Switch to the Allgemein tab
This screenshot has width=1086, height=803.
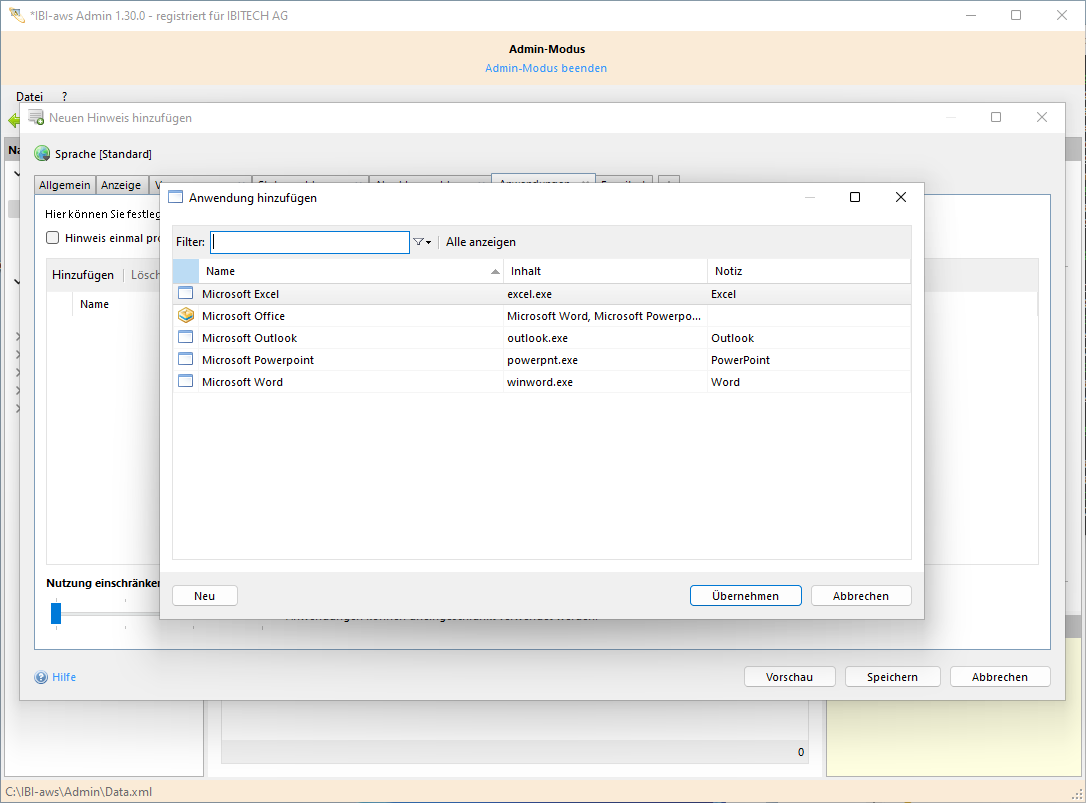tap(65, 185)
